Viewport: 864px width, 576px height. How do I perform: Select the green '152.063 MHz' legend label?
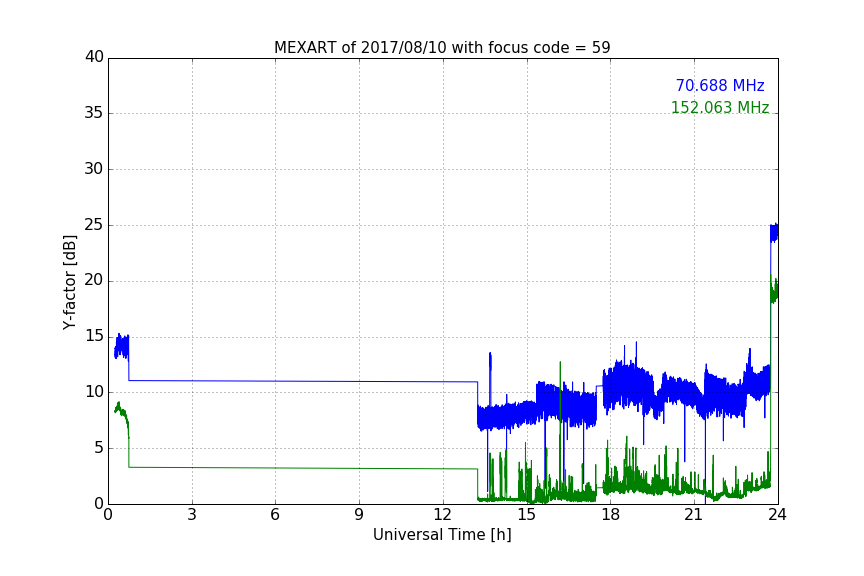(720, 107)
